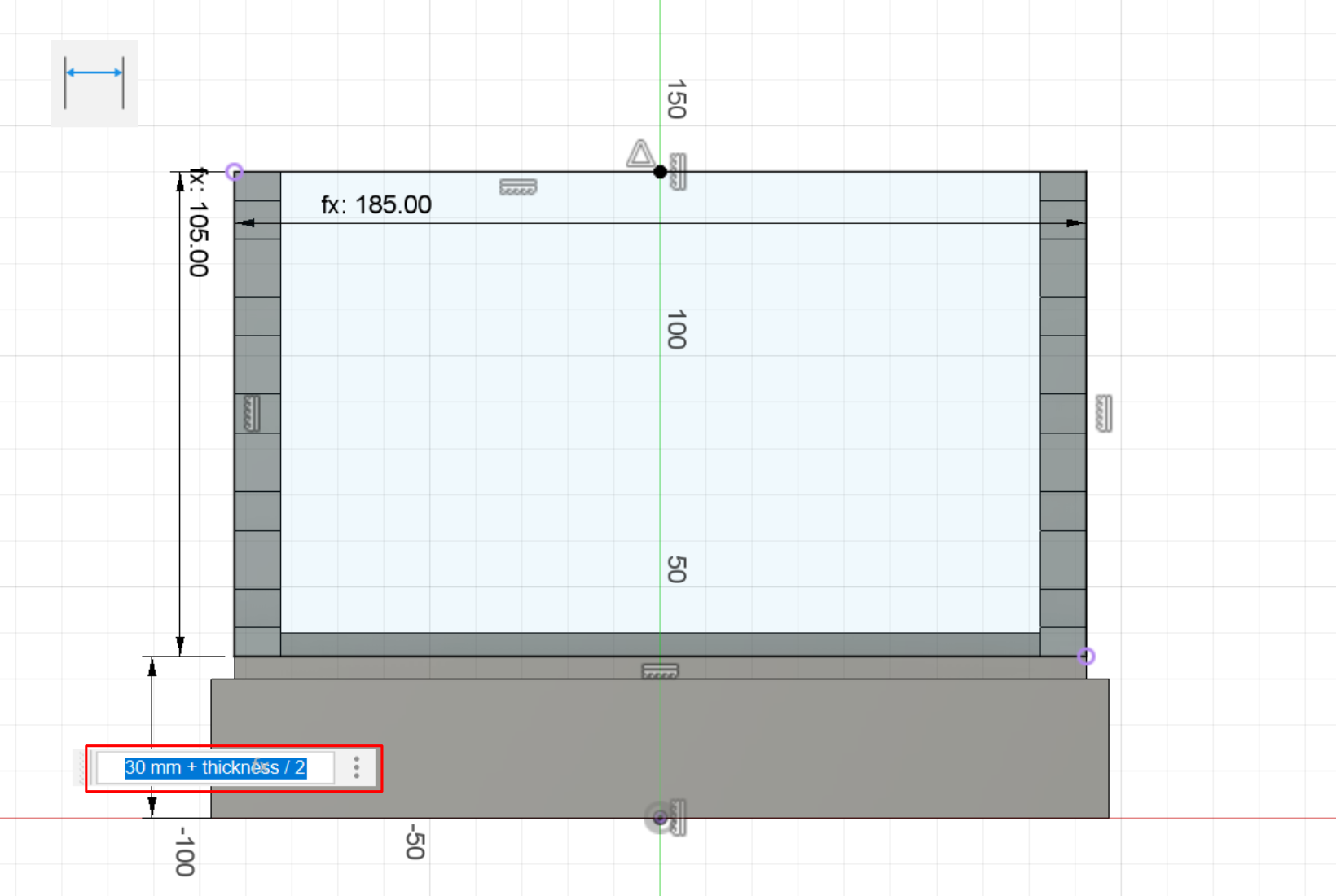This screenshot has height=896, width=1336.
Task: Click the midpoint triangle constraint icon at top
Action: 640,154
